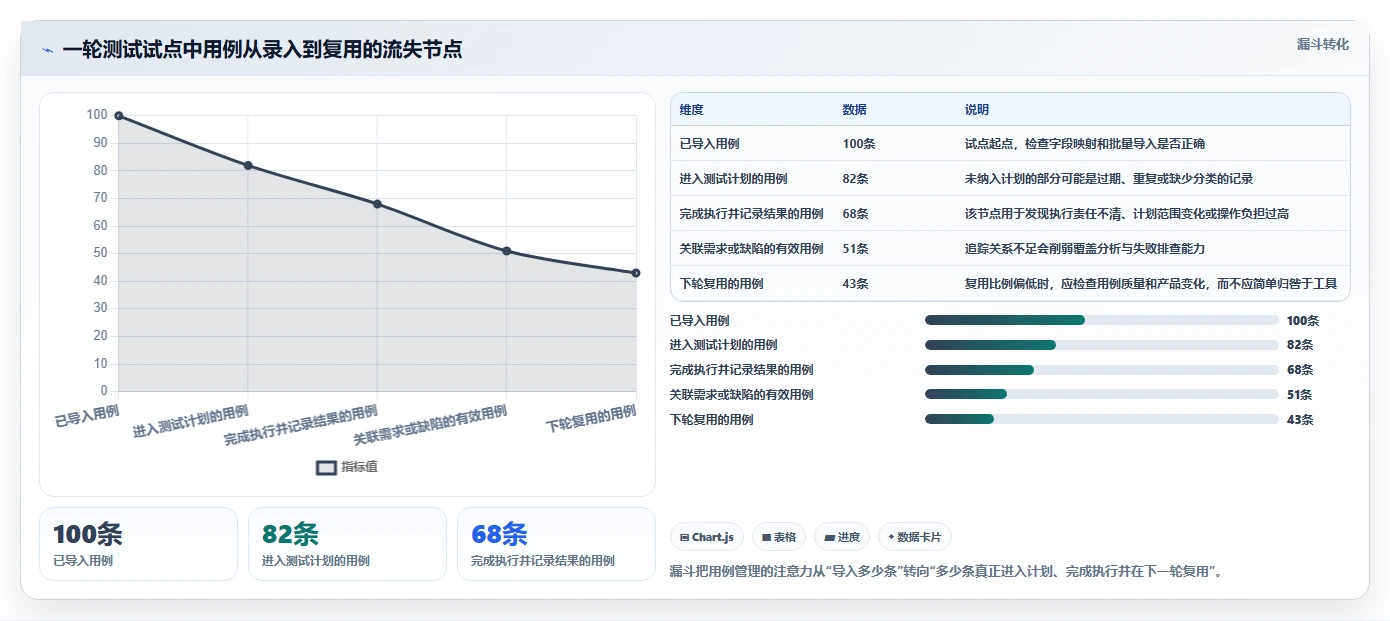Click the chart x-axis label 下轮复用的用例

click(591, 419)
